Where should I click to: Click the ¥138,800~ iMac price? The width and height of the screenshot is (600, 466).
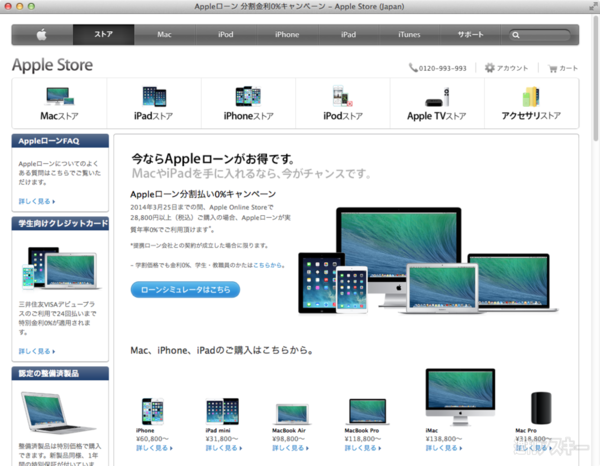click(444, 439)
